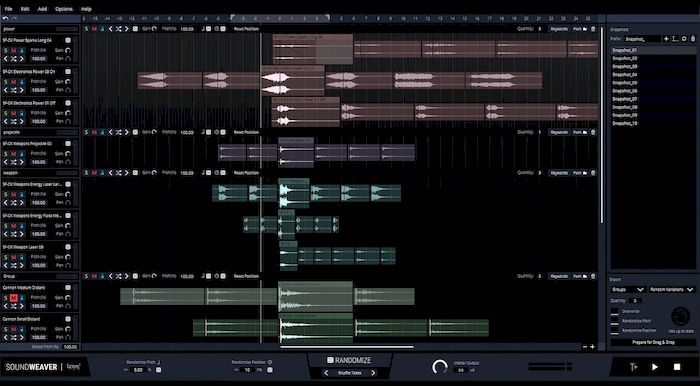Add a new snapshot with plus icon
Viewport: 700px width, 386px height.
click(x=666, y=39)
